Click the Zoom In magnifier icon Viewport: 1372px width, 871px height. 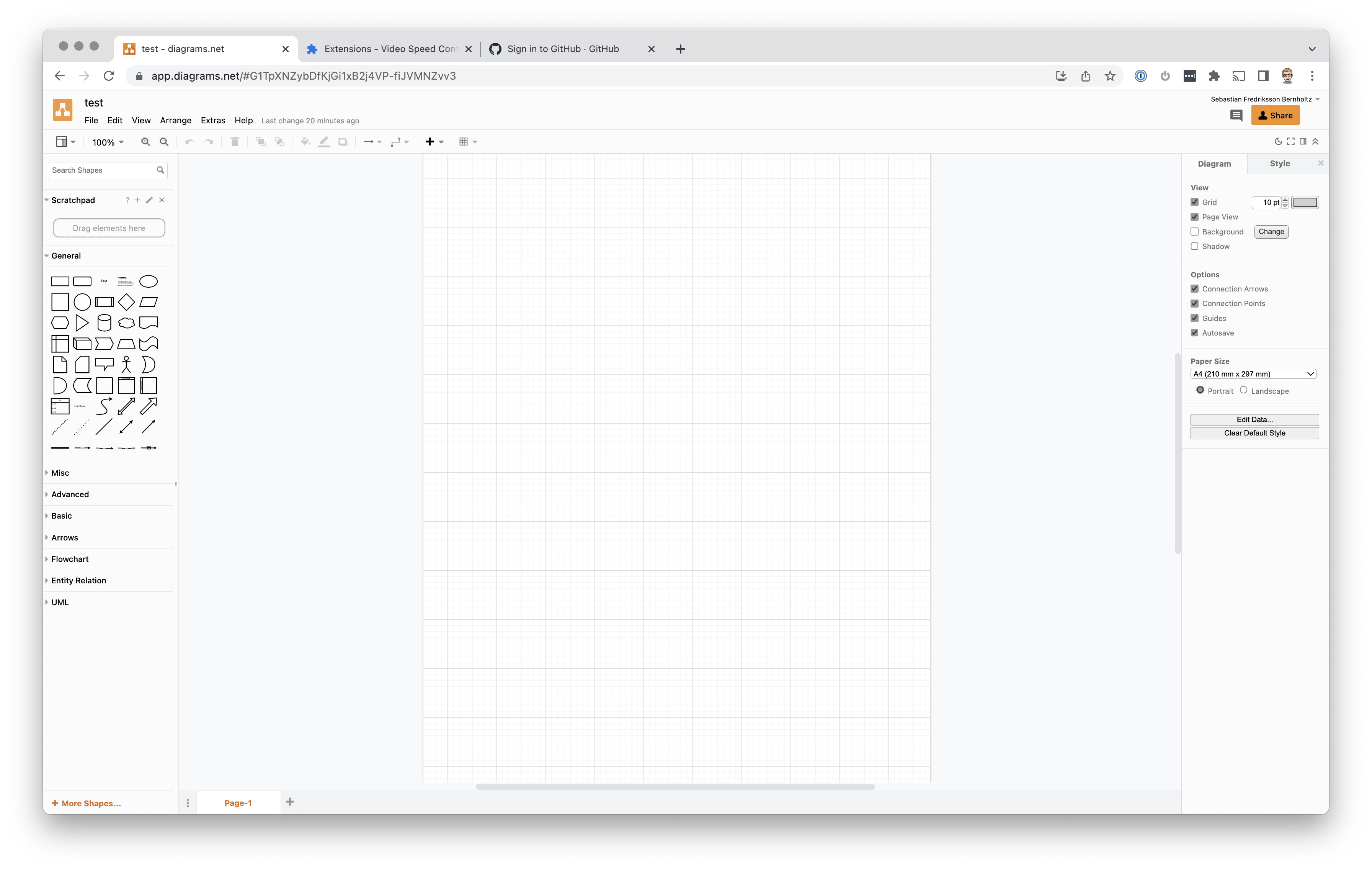(x=145, y=141)
